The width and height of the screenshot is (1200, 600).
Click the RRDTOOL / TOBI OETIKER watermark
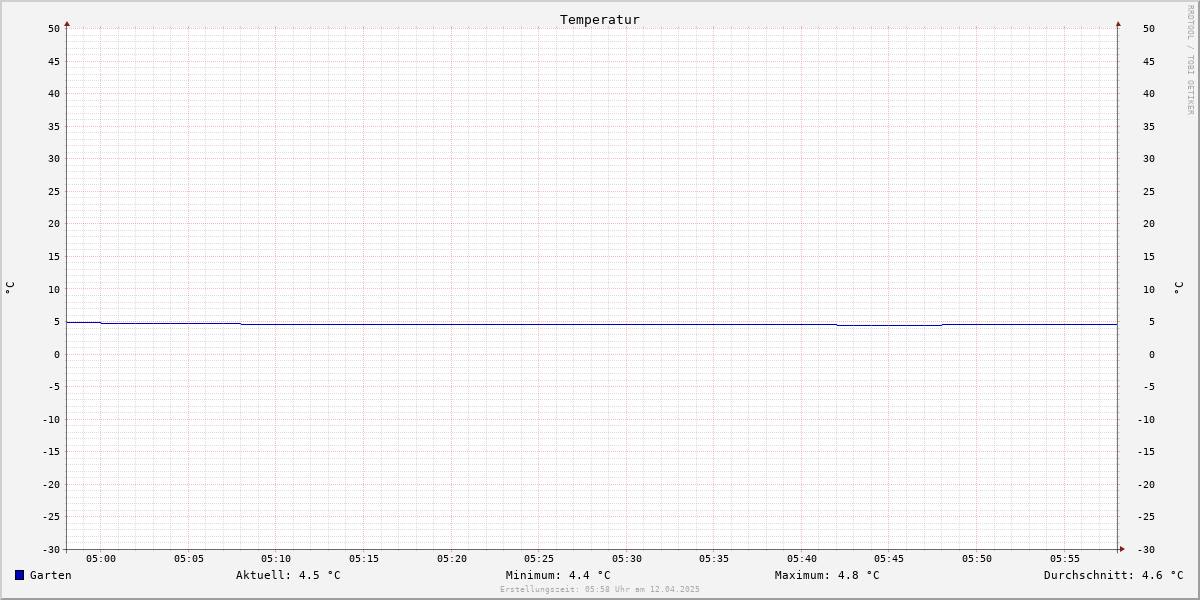pos(1190,60)
